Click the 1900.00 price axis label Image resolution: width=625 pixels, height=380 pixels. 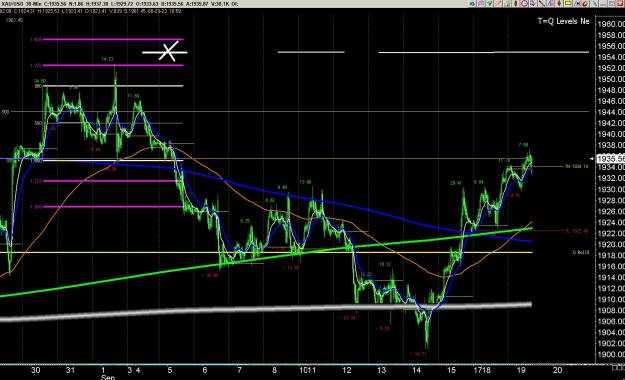(611, 354)
